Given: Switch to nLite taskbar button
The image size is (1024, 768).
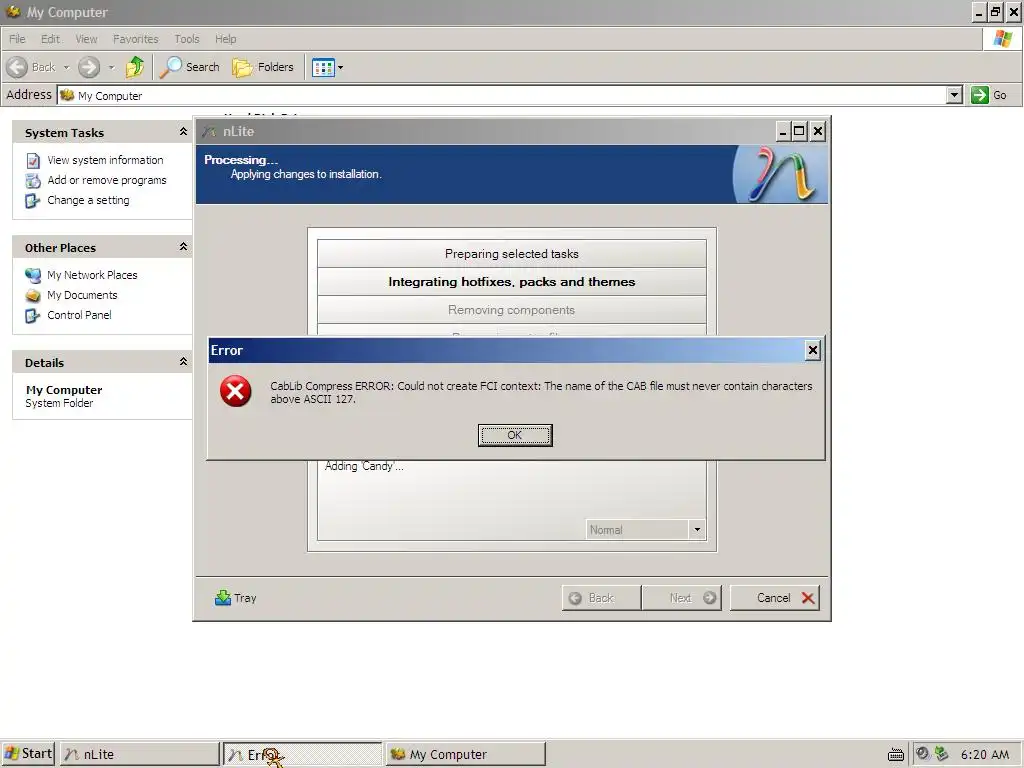Looking at the screenshot, I should (x=140, y=754).
